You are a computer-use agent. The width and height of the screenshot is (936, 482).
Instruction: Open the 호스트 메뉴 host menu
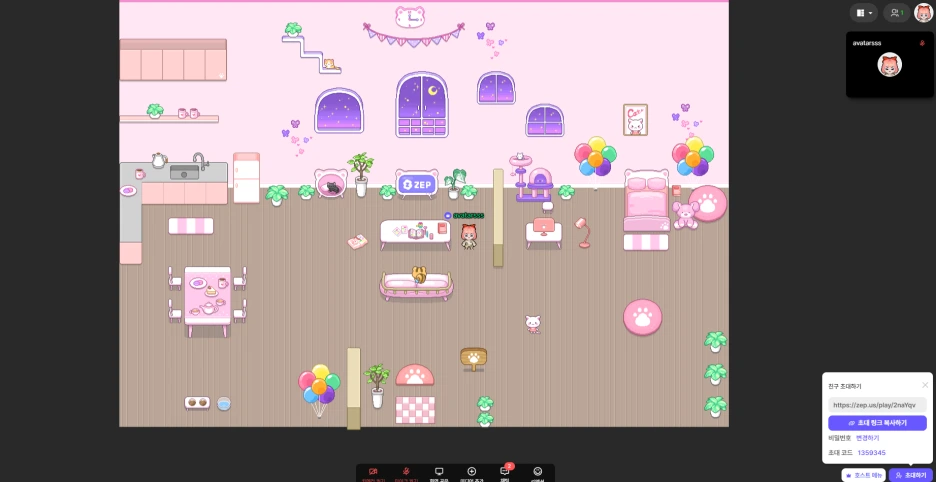click(863, 475)
